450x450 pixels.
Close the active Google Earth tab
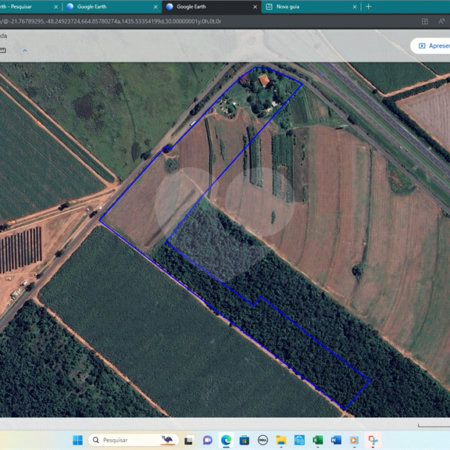[x=255, y=7]
